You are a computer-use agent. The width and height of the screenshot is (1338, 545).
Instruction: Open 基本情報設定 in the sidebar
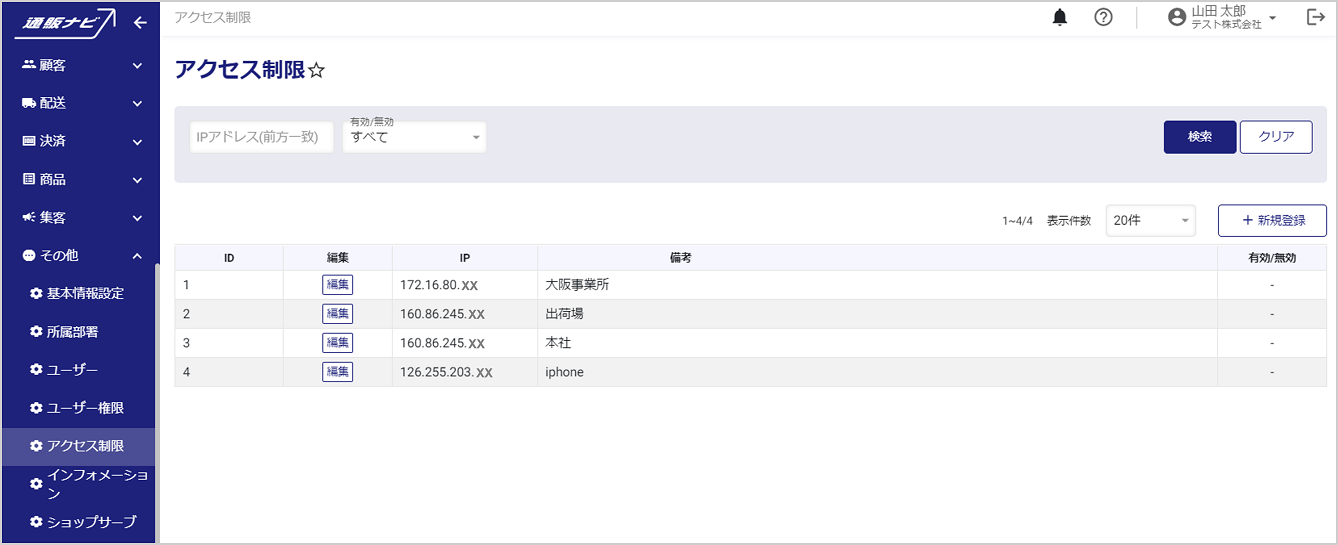pos(85,294)
